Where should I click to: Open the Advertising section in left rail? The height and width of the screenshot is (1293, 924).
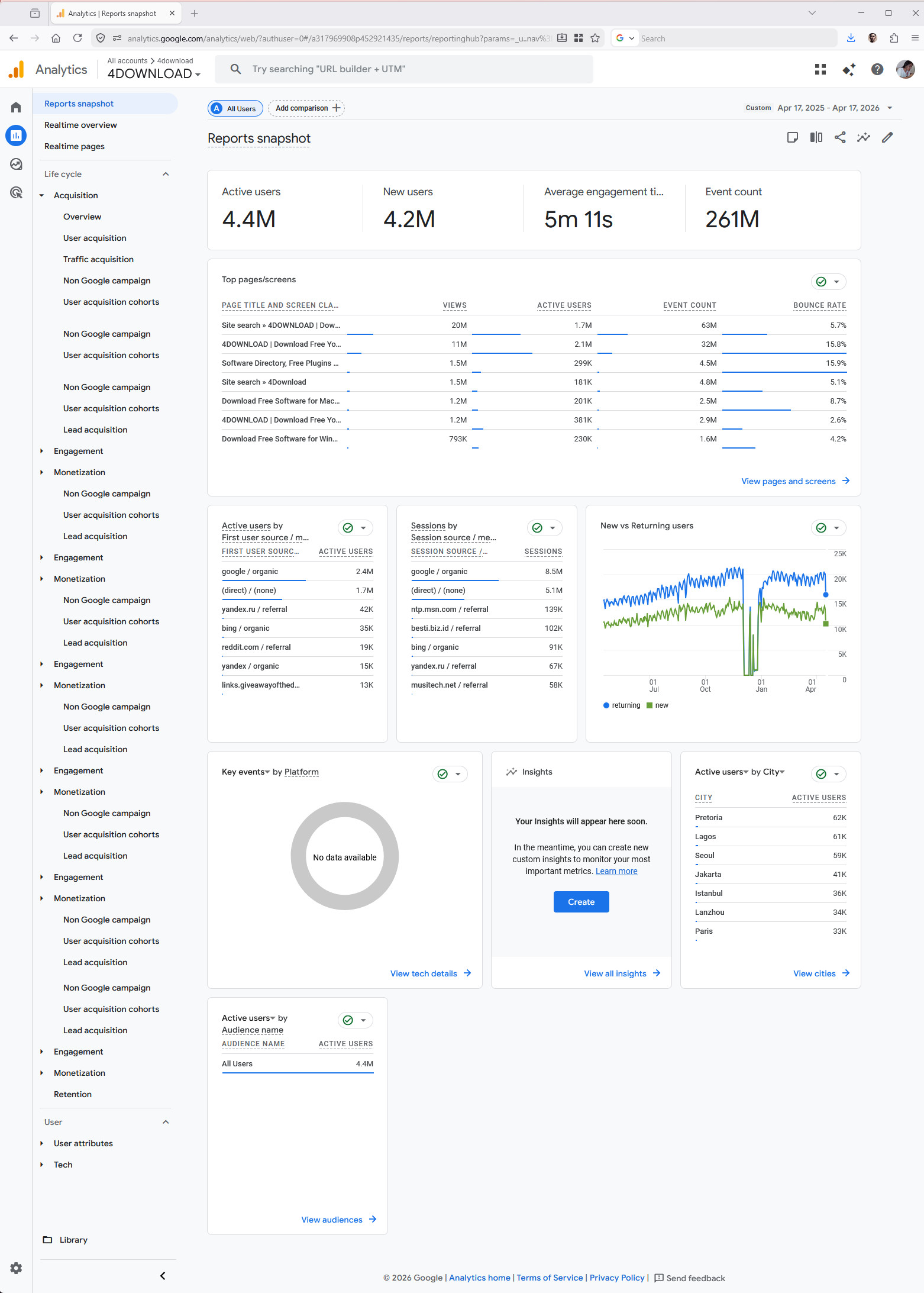pos(16,192)
